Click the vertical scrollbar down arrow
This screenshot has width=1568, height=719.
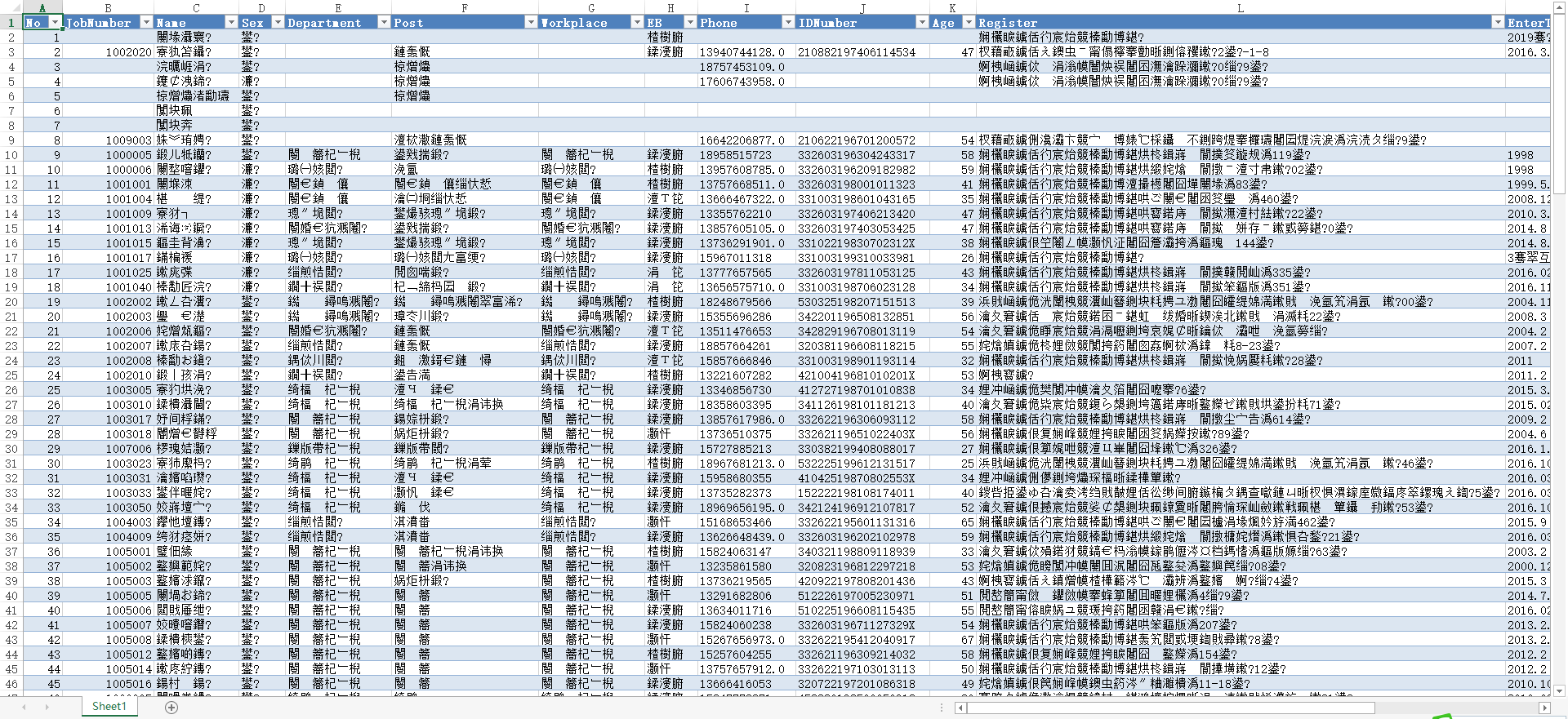(1559, 690)
